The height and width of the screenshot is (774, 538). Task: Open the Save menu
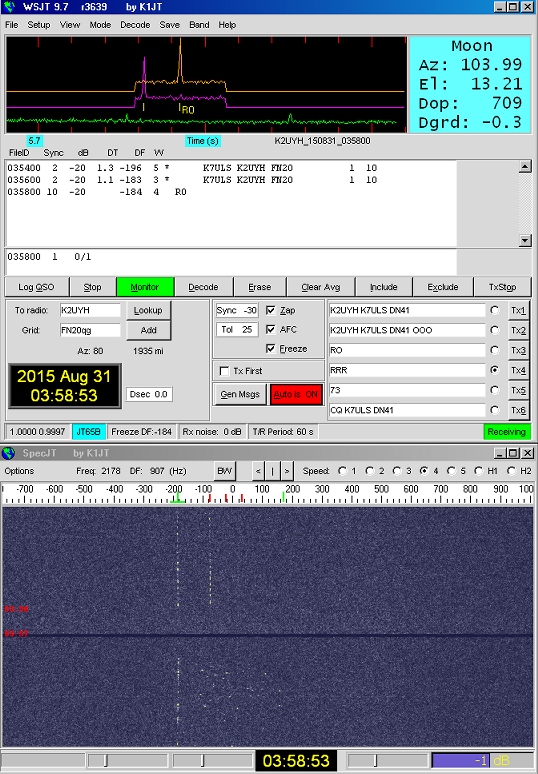click(169, 25)
